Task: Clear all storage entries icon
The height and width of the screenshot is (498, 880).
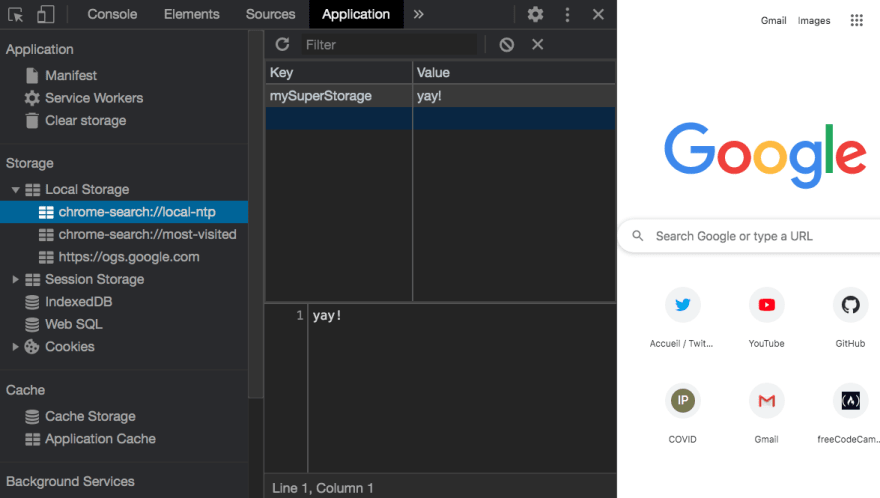Action: 507,44
